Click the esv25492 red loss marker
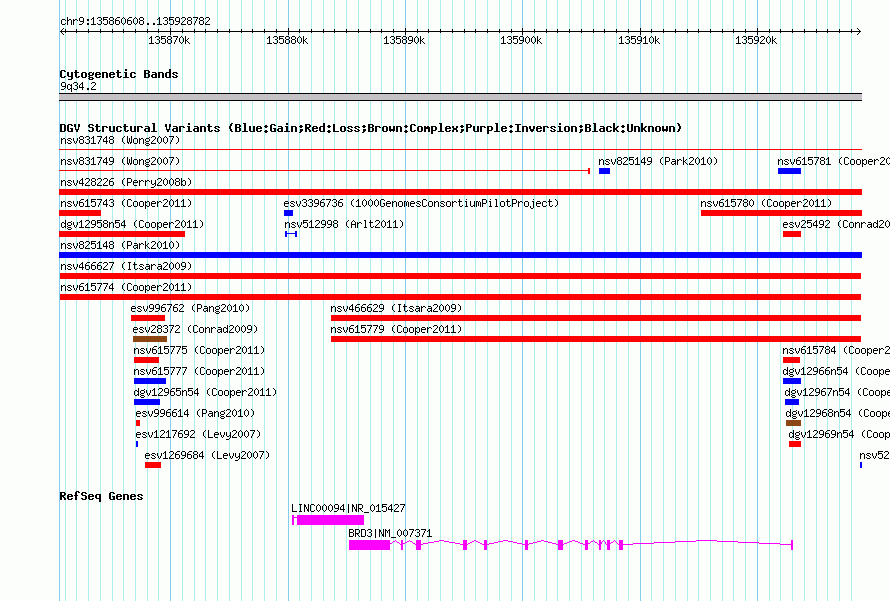This screenshot has height=601, width=890. tap(792, 234)
